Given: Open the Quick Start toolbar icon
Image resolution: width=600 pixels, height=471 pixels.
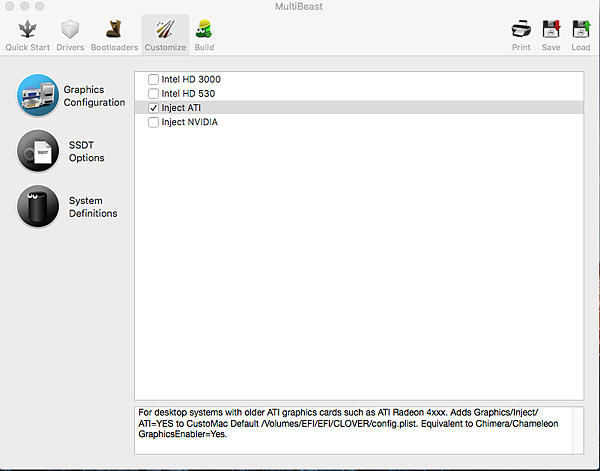Looking at the screenshot, I should point(28,29).
